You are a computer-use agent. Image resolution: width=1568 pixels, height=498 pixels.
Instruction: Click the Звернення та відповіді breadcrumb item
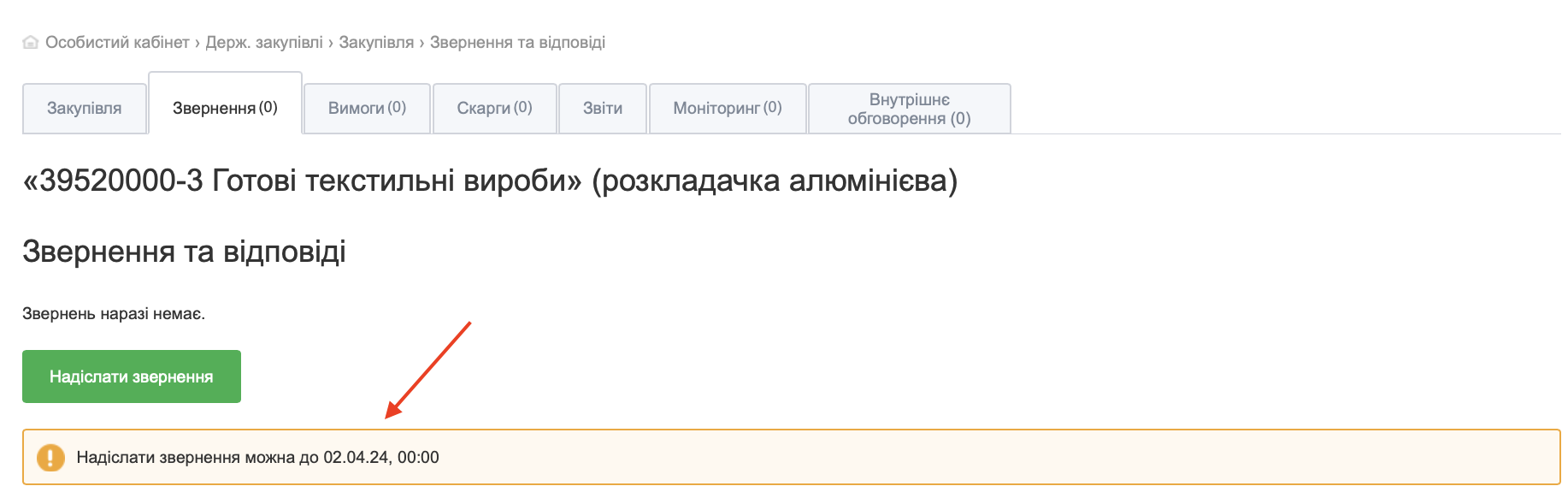(517, 43)
